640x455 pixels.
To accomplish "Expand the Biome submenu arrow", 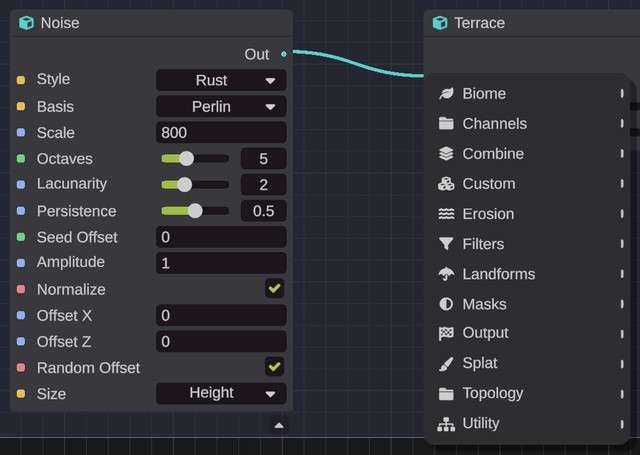I will click(x=622, y=93).
